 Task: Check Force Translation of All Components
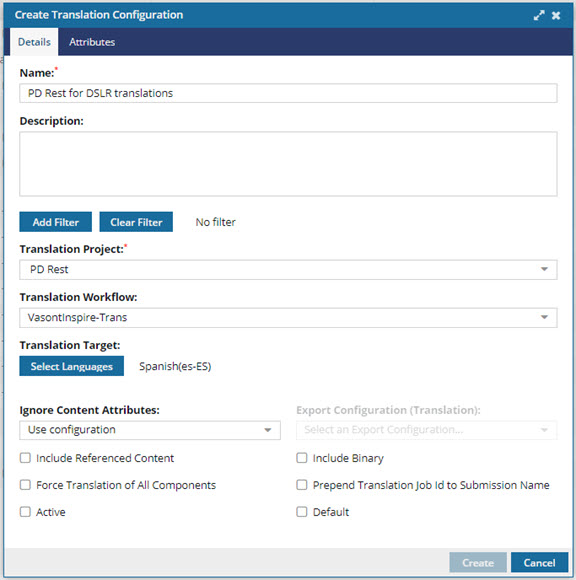pos(25,485)
